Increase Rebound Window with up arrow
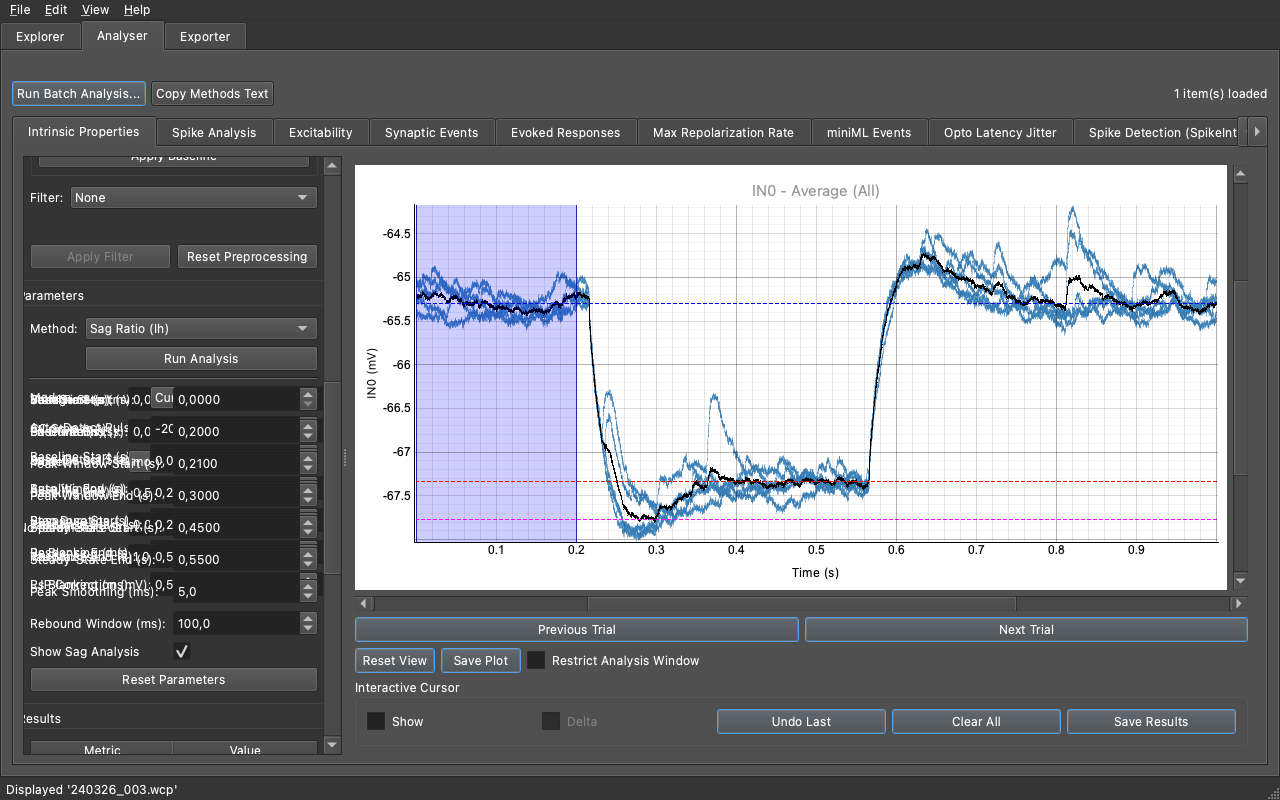 pos(308,618)
